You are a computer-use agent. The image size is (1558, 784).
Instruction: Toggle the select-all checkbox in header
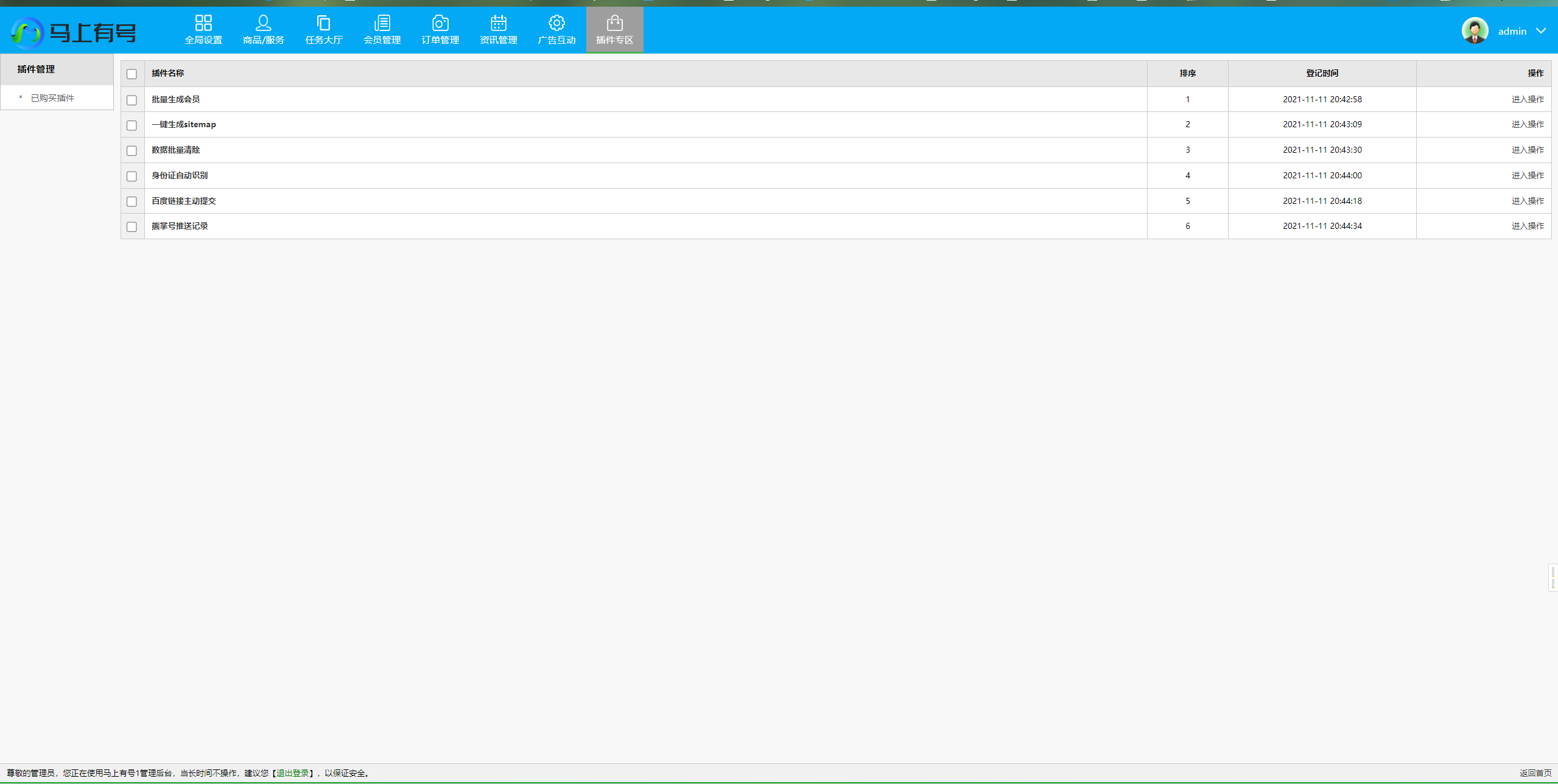tap(132, 74)
